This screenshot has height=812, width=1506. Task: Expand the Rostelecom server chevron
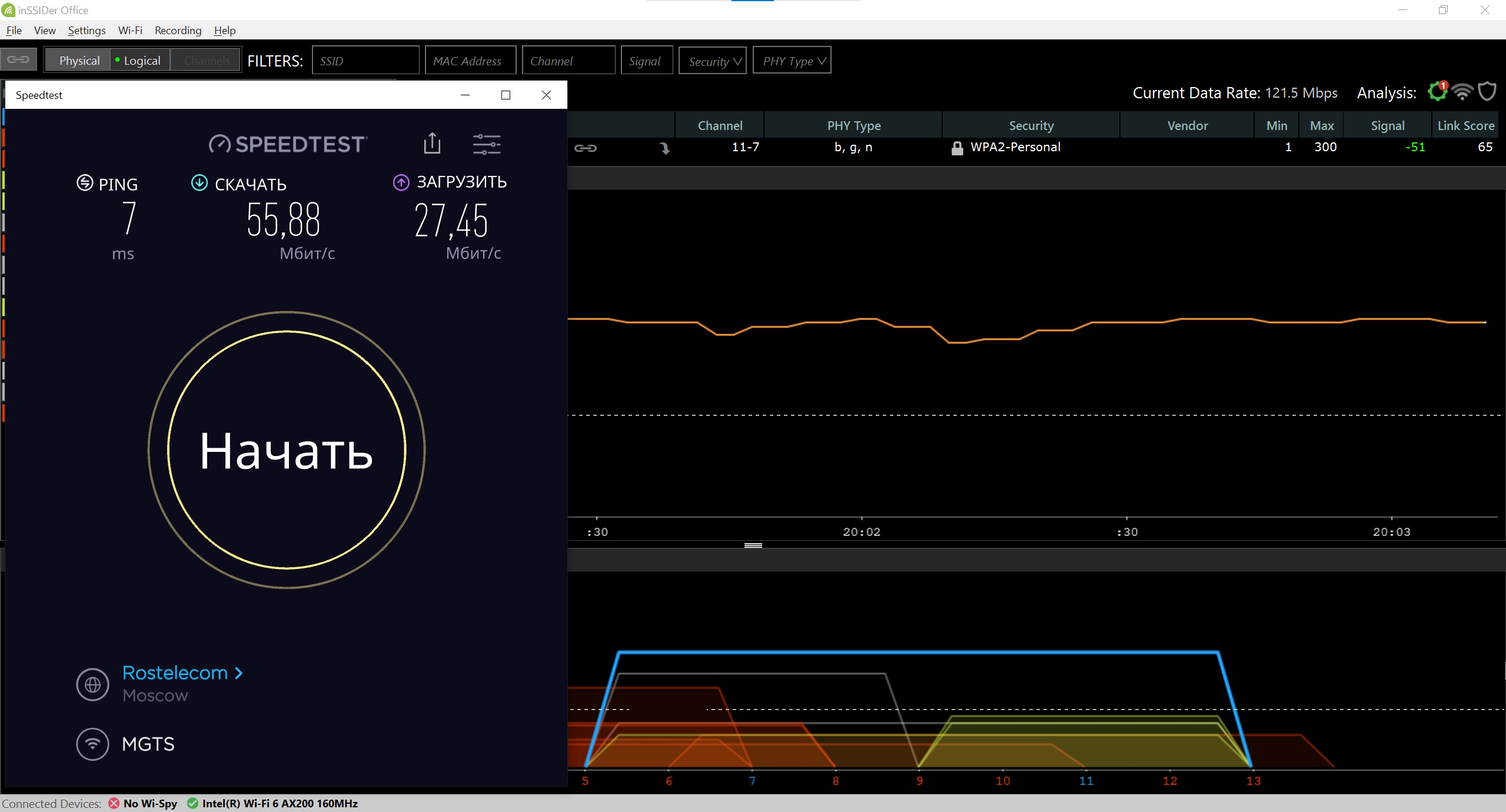point(239,673)
